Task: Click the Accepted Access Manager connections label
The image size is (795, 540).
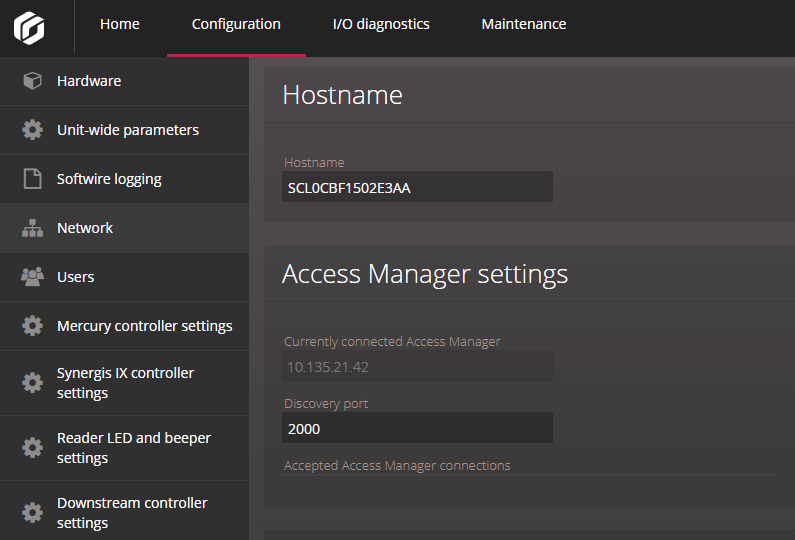Action: (397, 465)
